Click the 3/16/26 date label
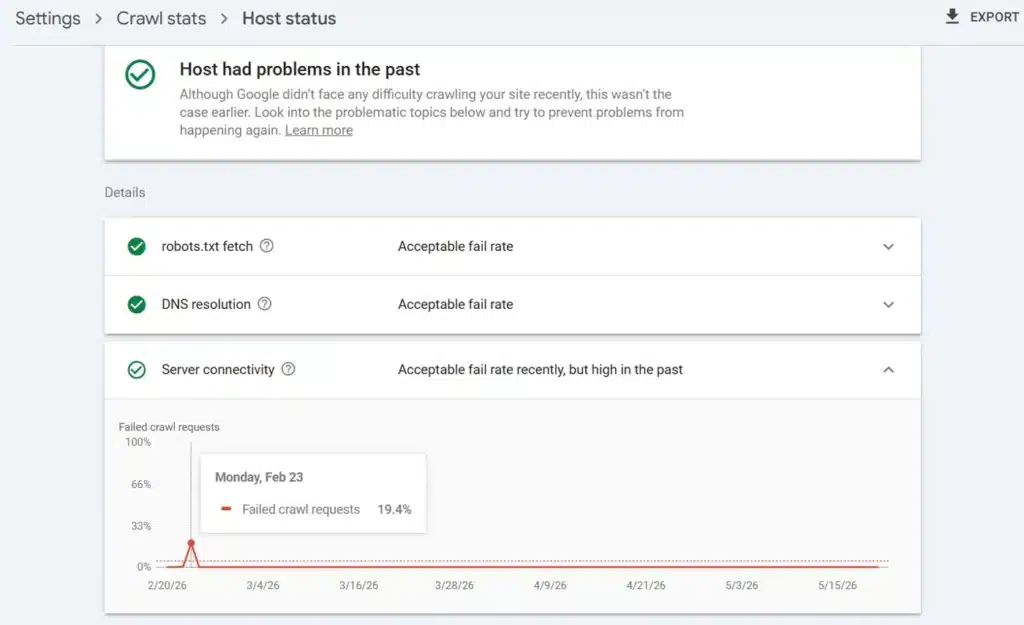The width and height of the screenshot is (1024, 625). click(x=359, y=585)
